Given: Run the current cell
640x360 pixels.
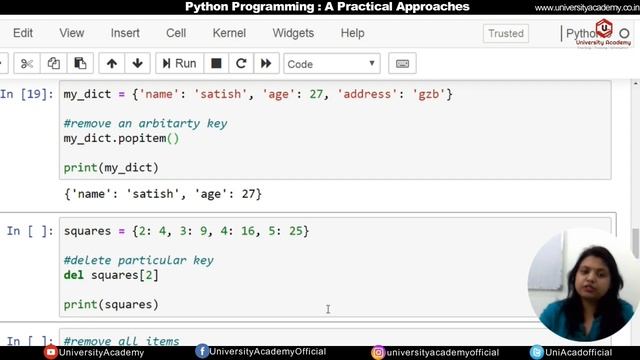Looking at the screenshot, I should tap(179, 63).
